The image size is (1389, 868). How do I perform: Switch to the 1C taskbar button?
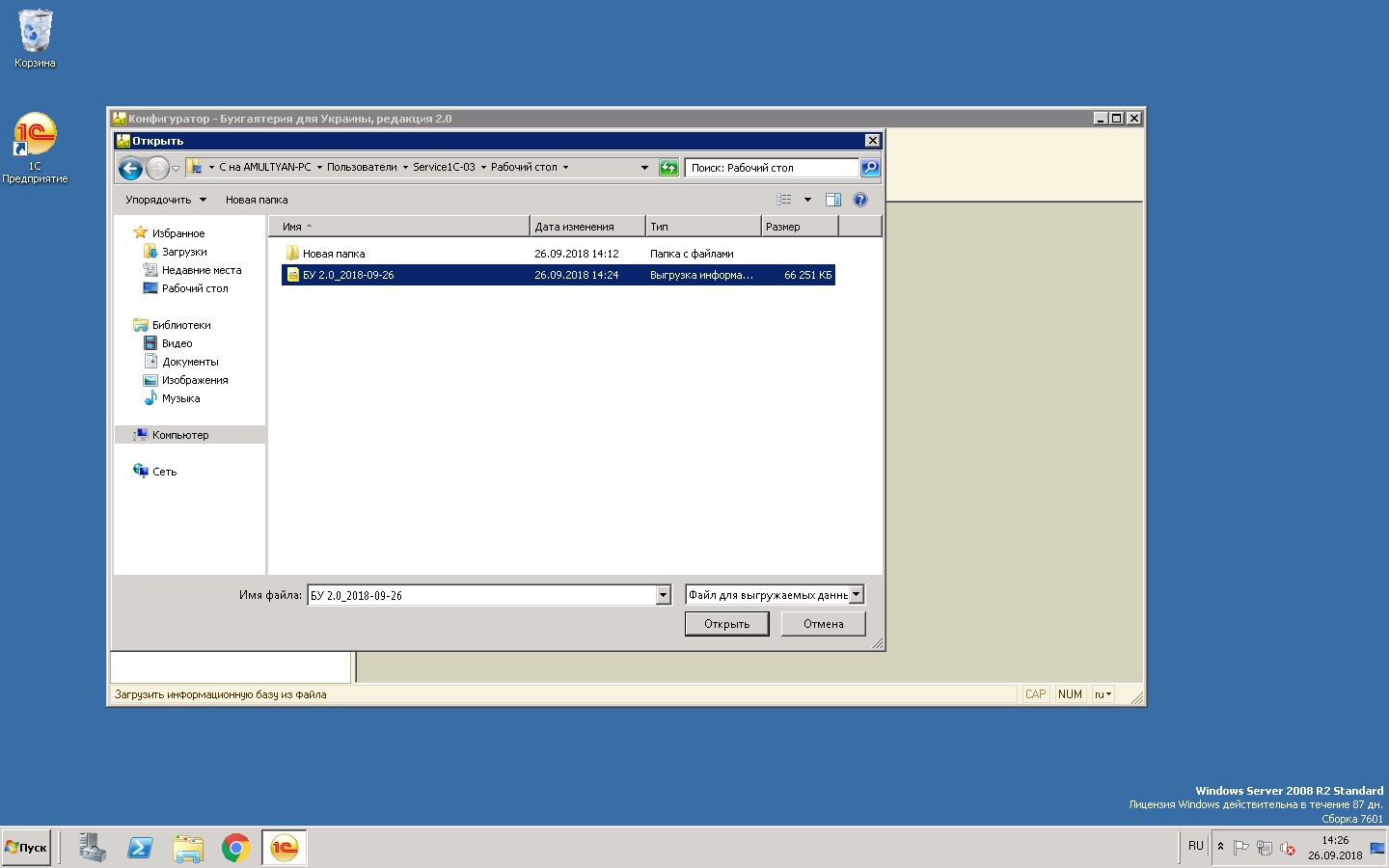coord(285,848)
